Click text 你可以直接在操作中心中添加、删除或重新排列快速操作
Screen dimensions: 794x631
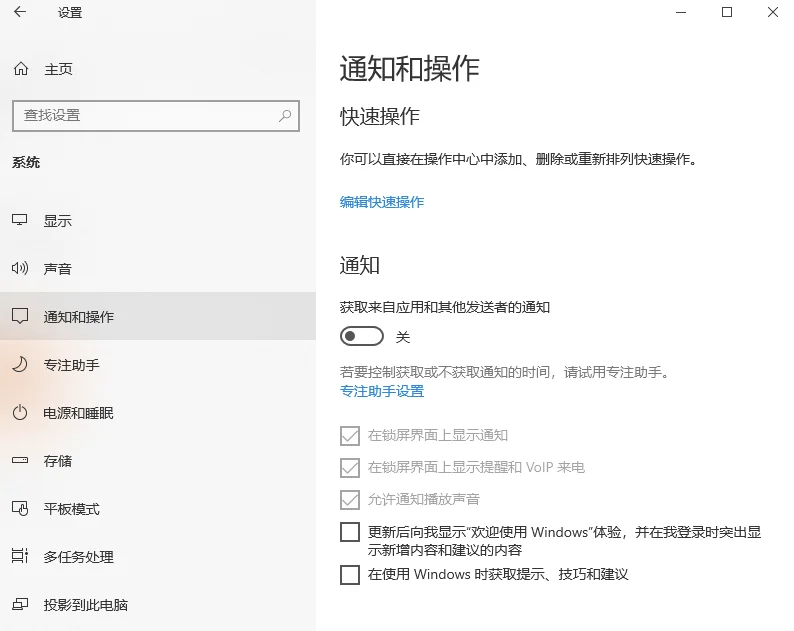point(519,160)
